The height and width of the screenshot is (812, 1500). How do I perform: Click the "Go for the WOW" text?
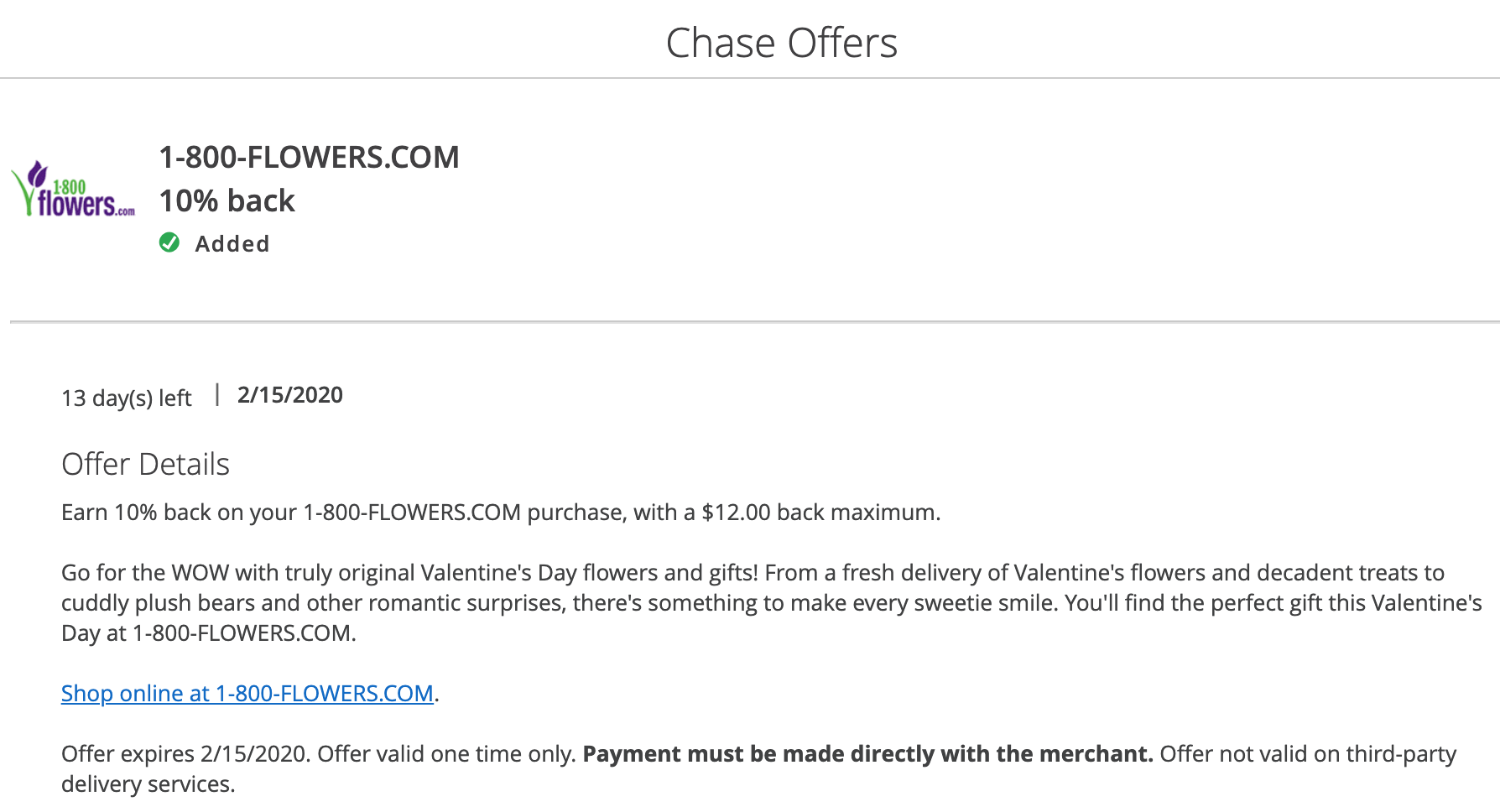point(145,573)
